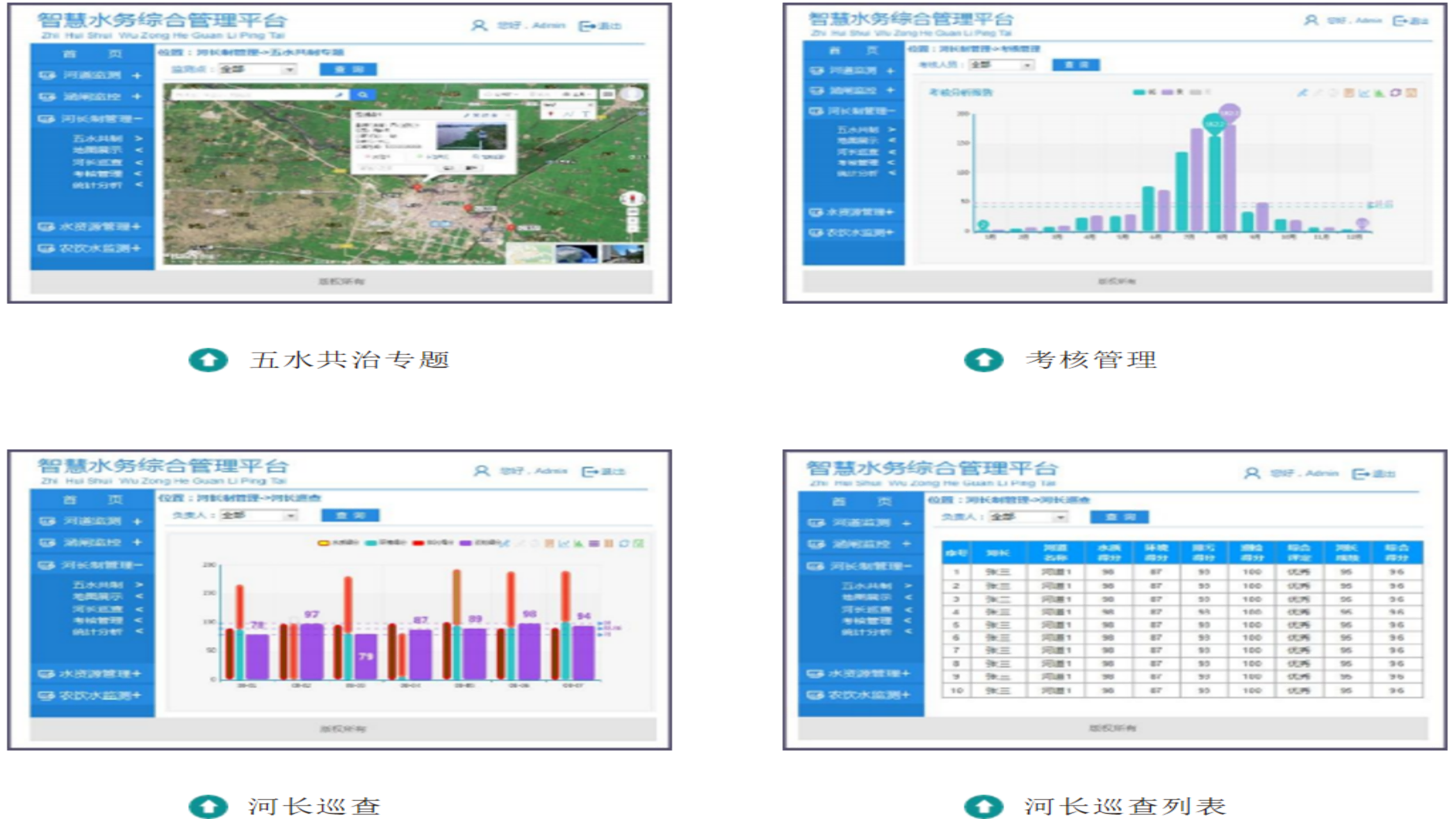The width and height of the screenshot is (1456, 819).
Task: Click the restore icon in 河长巡查 chart toolbox
Action: [624, 544]
